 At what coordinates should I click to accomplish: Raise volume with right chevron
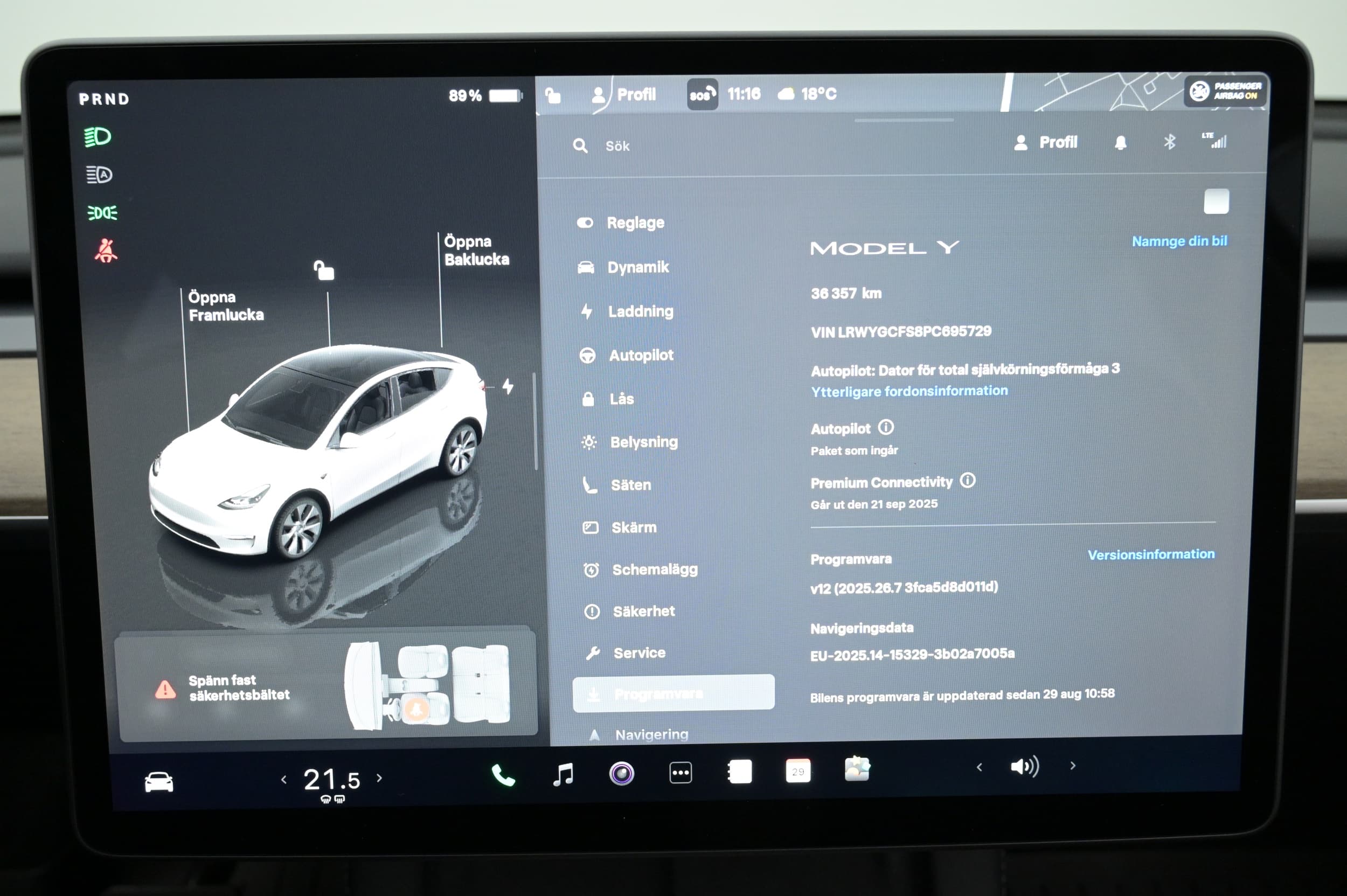(1073, 765)
